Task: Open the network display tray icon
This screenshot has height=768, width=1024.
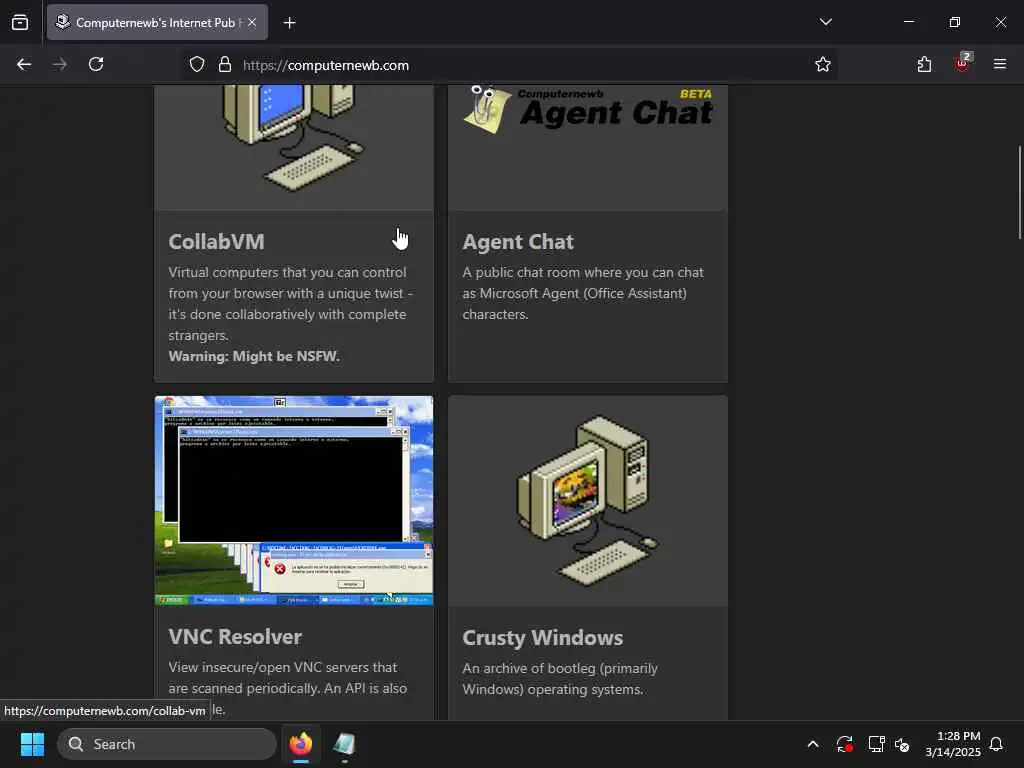Action: click(x=876, y=744)
